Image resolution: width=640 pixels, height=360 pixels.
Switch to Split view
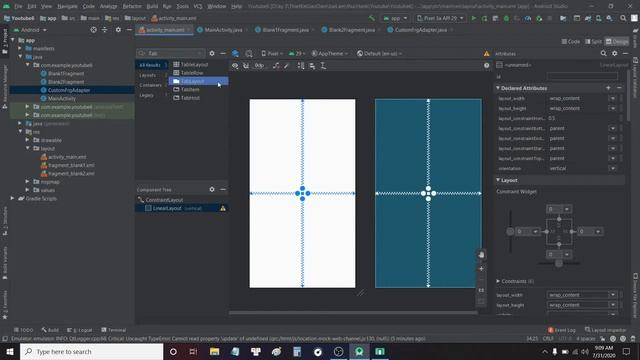(x=593, y=42)
